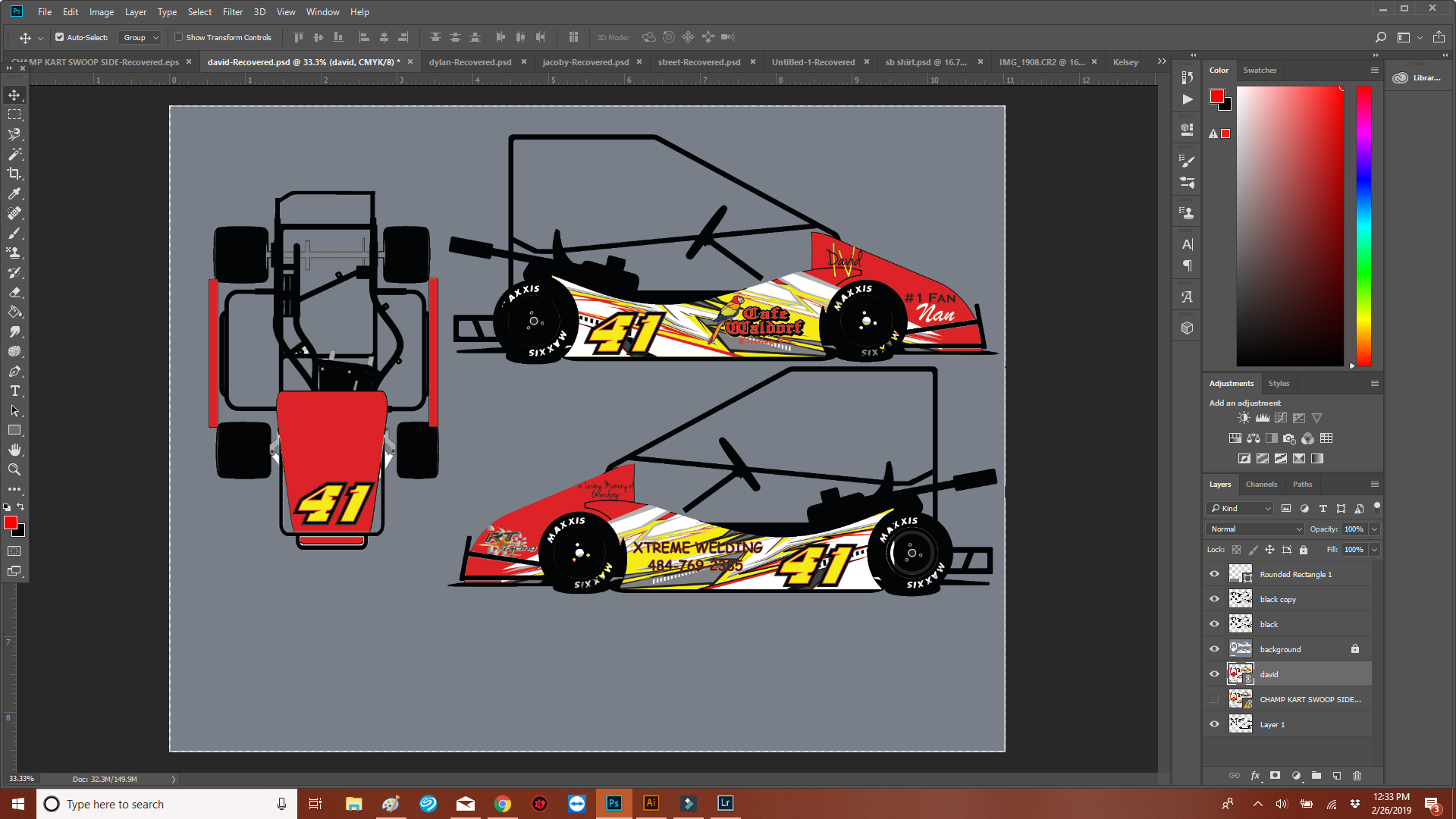This screenshot has width=1456, height=819.
Task: Hide the Rounded Rectangle 1 layer
Action: pyautogui.click(x=1214, y=574)
